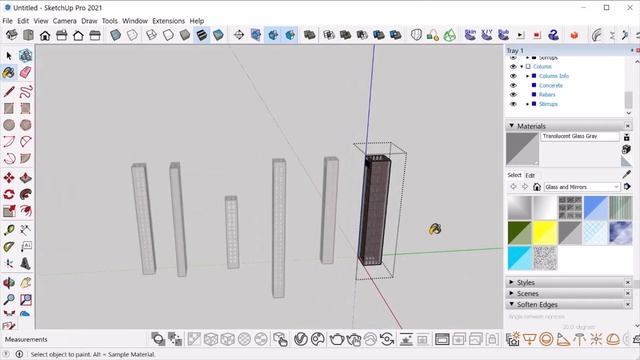Click the teapot render icon

click(x=337, y=339)
